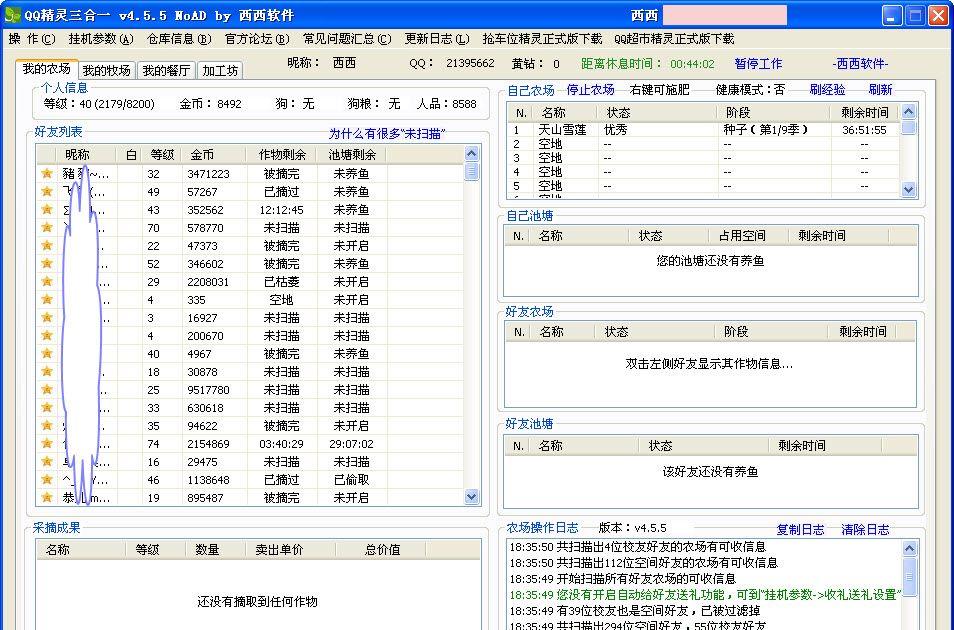Click the 暂停工作 link
Screen dimensions: 954x630
tap(758, 63)
